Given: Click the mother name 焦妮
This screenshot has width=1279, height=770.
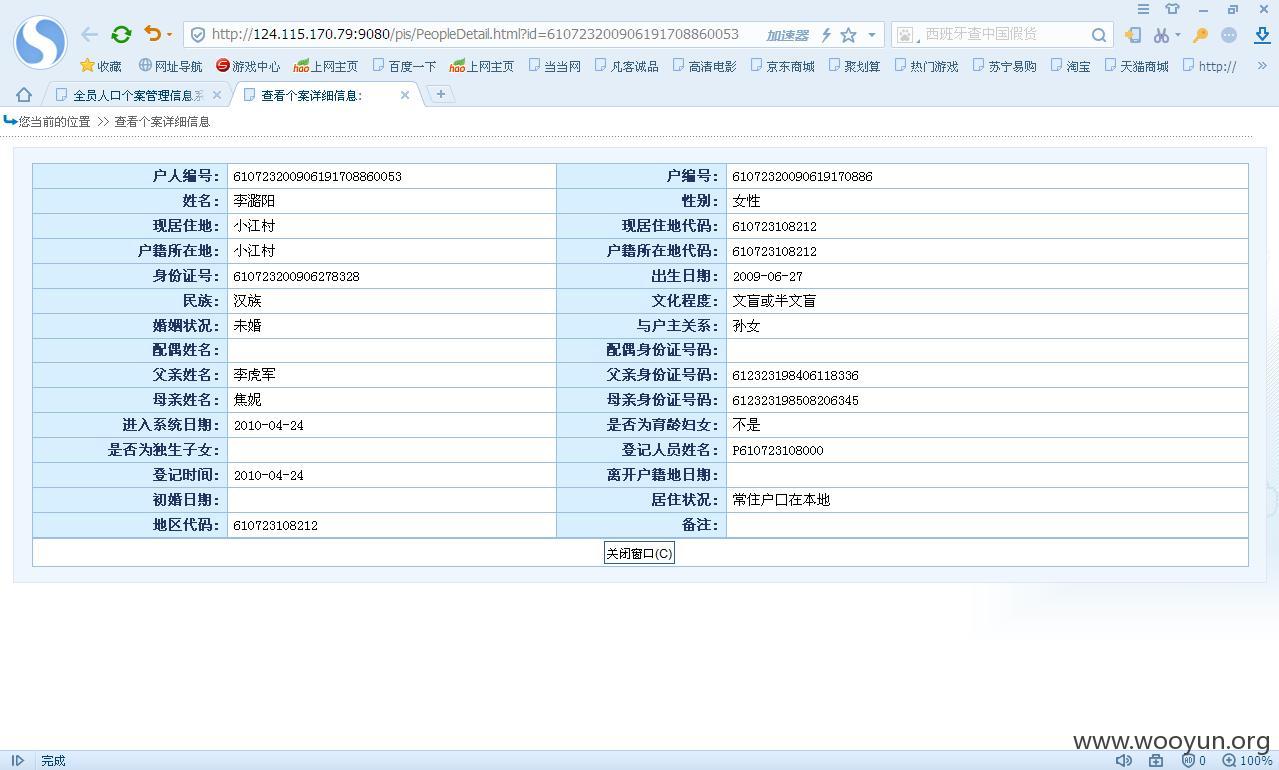Looking at the screenshot, I should click(247, 400).
